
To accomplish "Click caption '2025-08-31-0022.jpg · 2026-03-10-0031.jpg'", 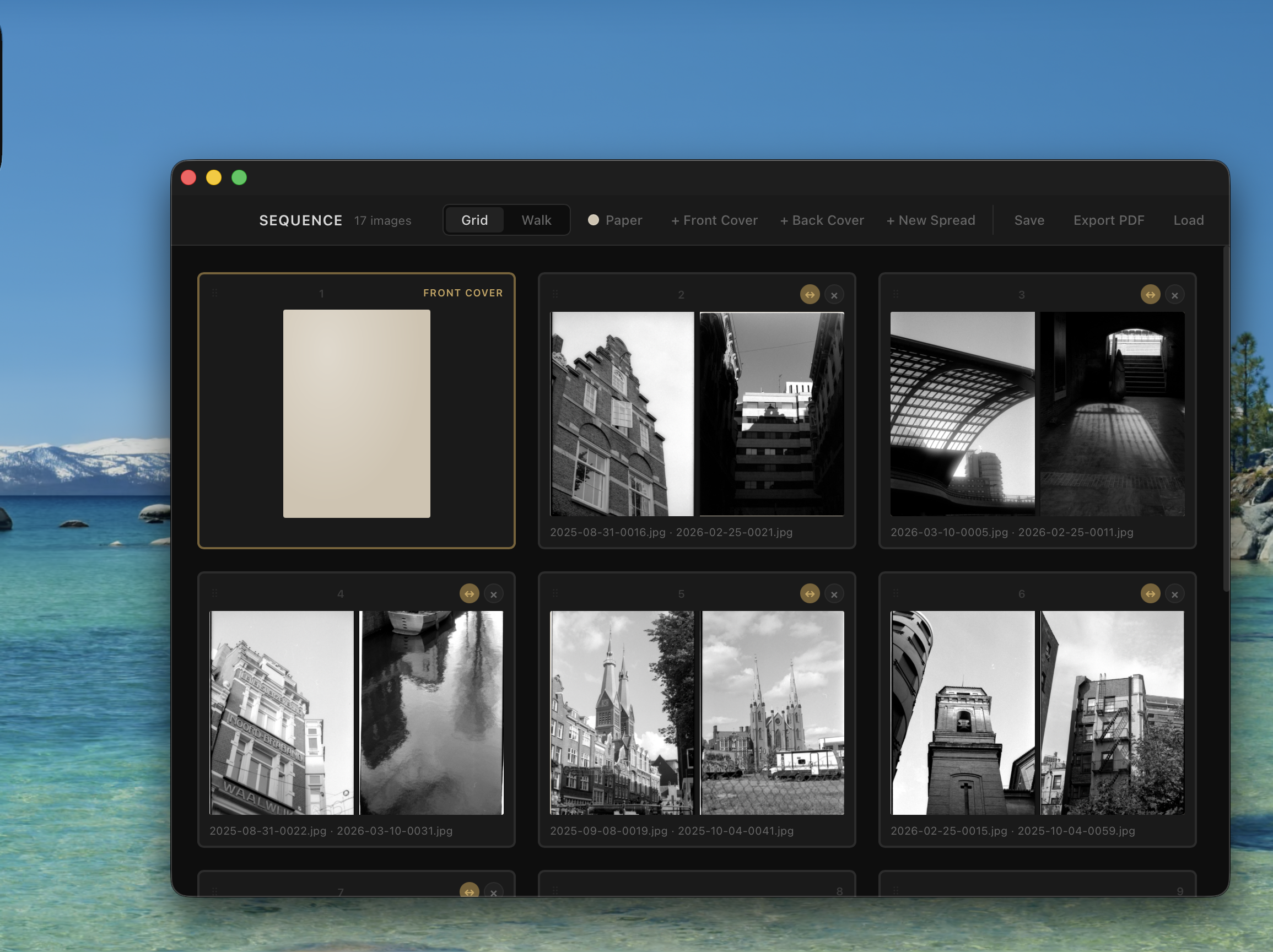I will [x=331, y=831].
